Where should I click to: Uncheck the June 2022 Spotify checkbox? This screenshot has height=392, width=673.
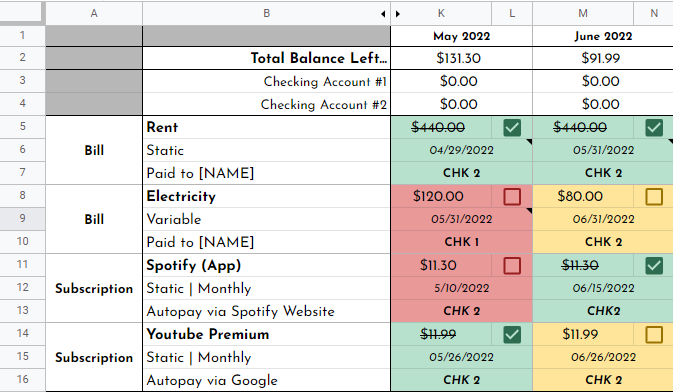(x=654, y=265)
